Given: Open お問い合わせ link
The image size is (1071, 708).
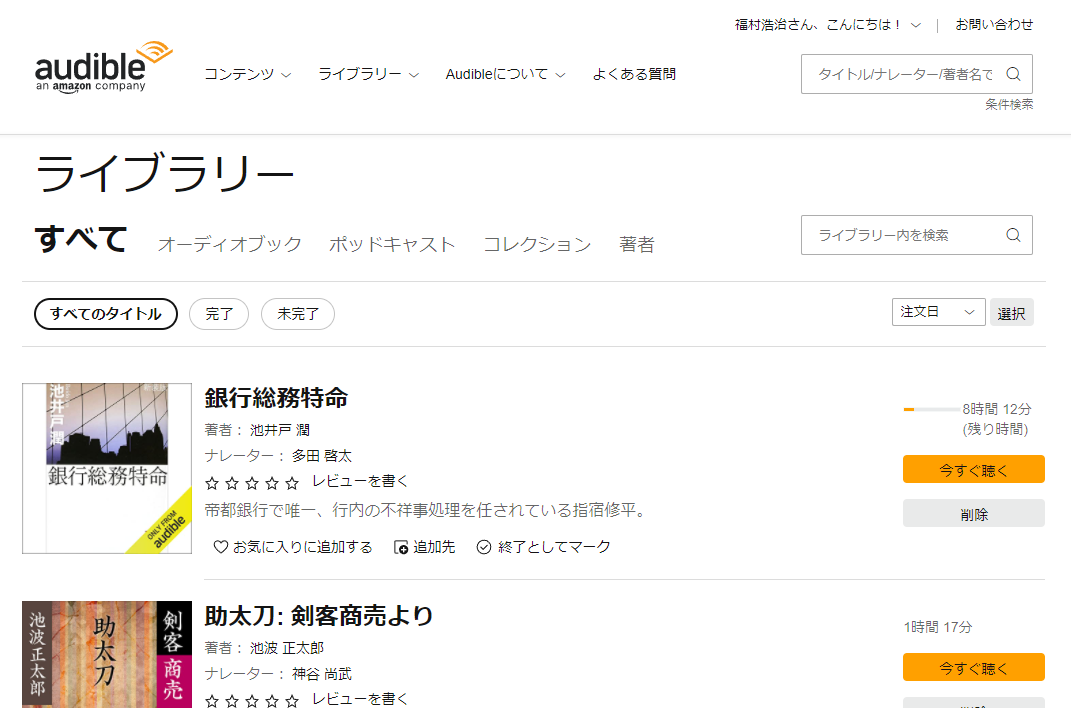Looking at the screenshot, I should coord(994,25).
